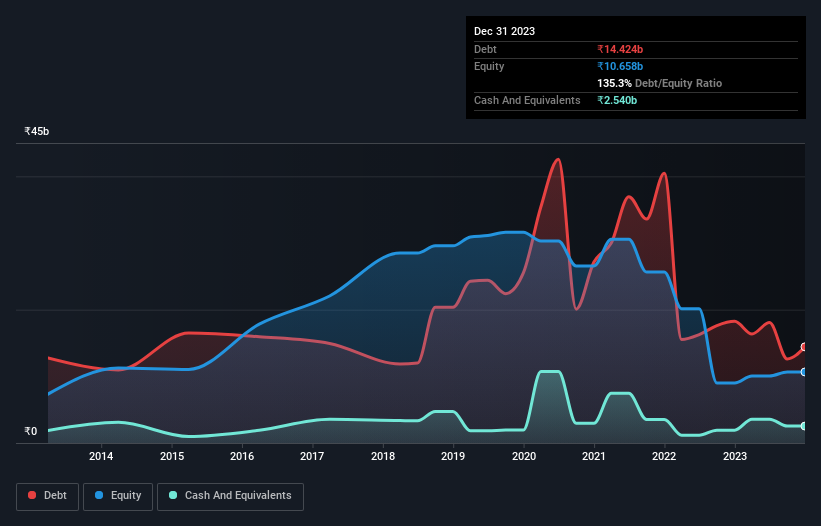821x526 pixels.
Task: Click the 2018 x-axis label
Action: 383,456
